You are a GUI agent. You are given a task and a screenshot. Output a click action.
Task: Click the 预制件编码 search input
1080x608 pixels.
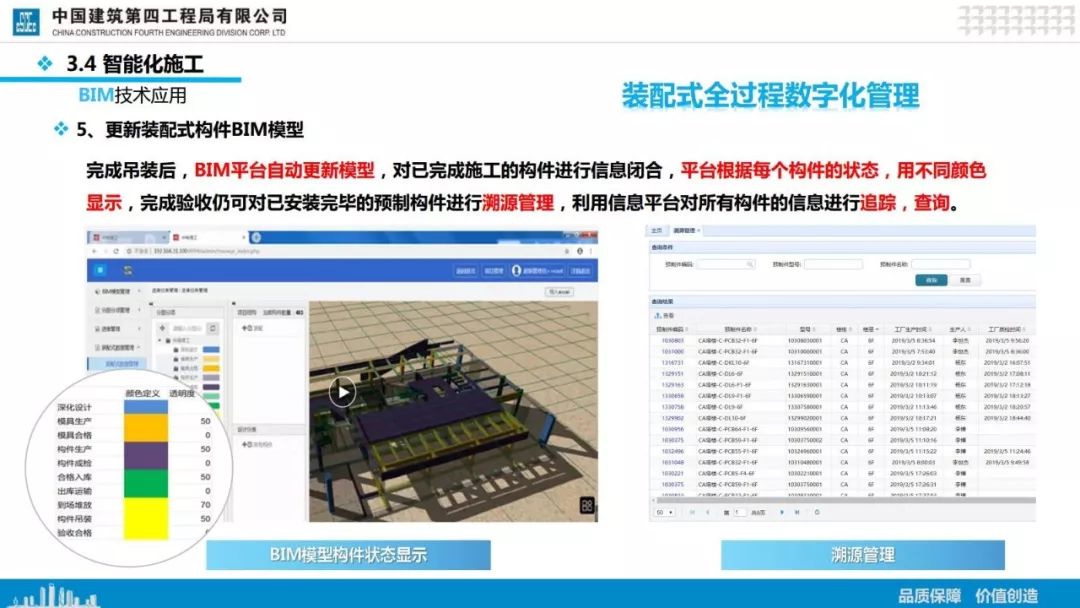coord(726,264)
